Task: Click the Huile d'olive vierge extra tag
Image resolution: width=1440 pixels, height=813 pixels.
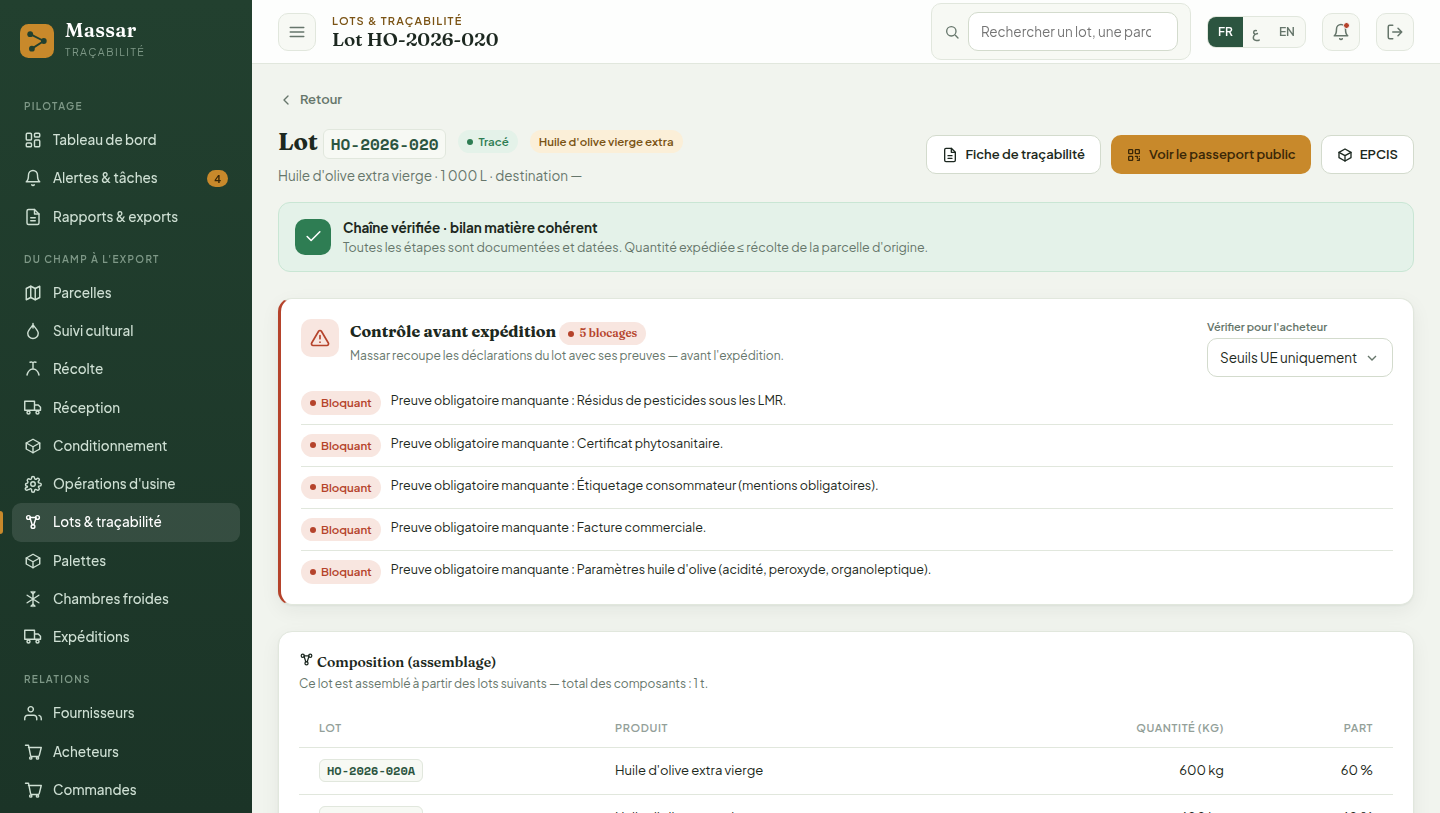Action: click(x=606, y=142)
